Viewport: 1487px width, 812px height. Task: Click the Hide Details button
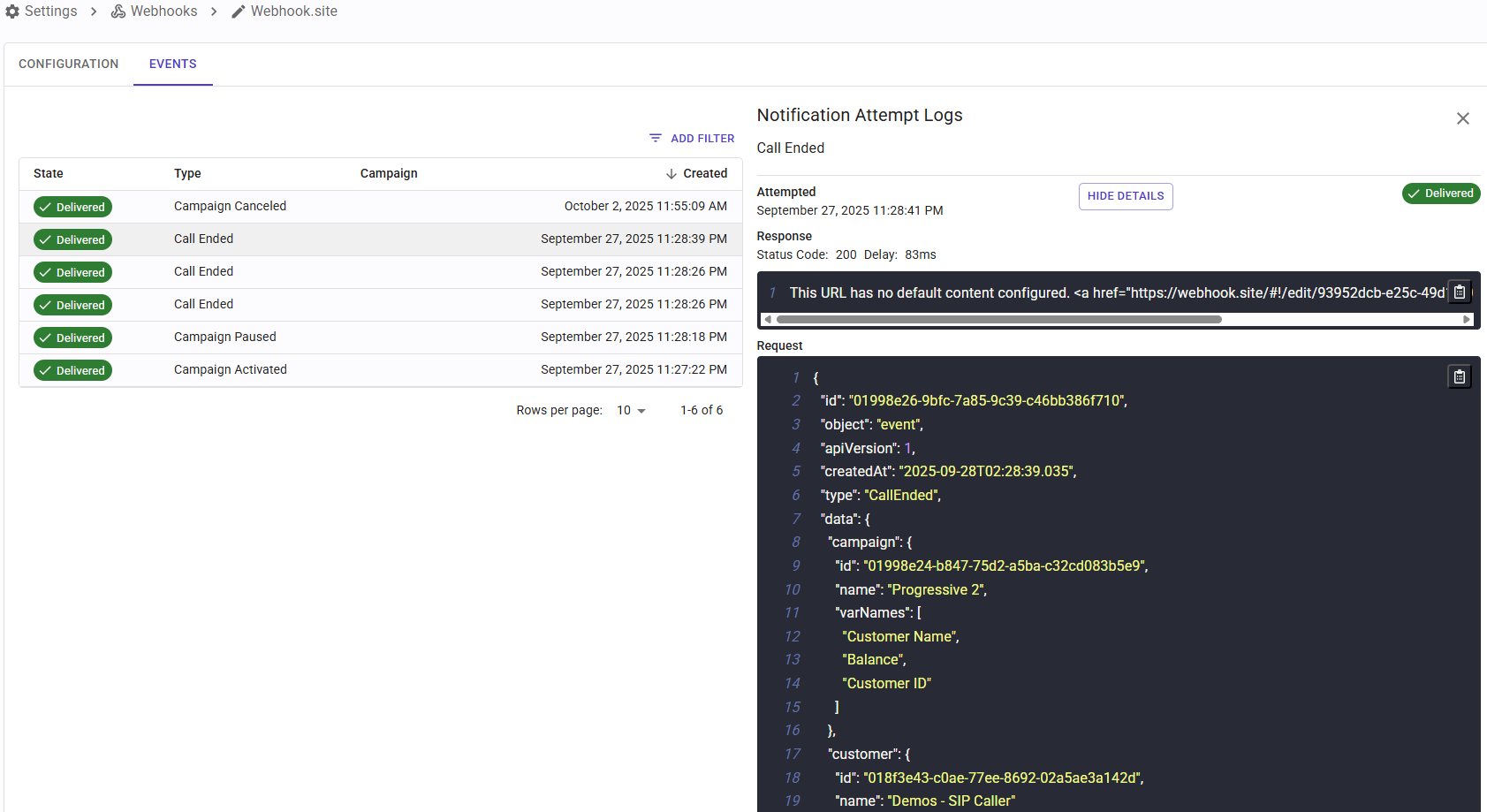(1125, 196)
